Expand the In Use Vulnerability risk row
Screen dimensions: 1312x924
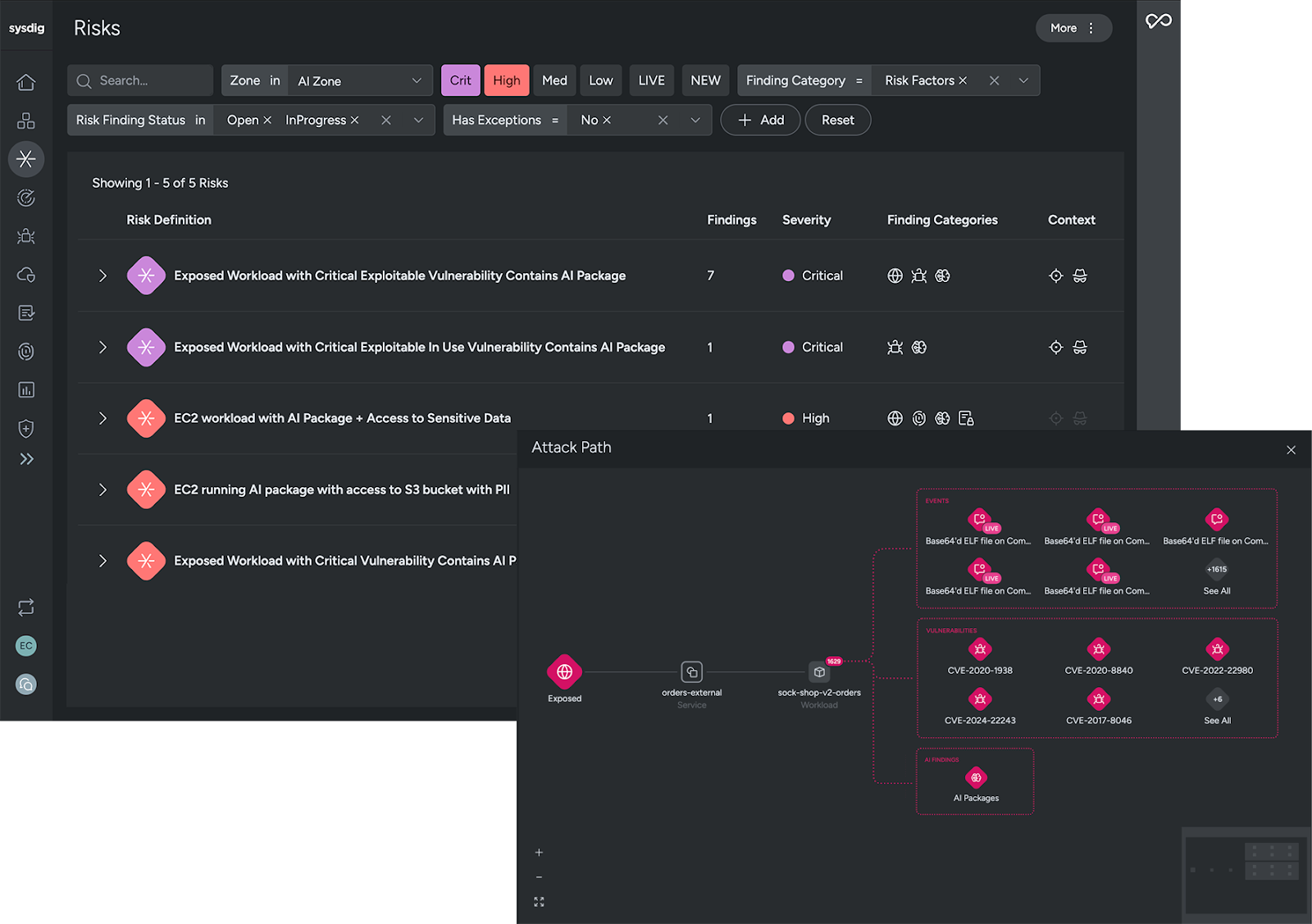click(102, 347)
